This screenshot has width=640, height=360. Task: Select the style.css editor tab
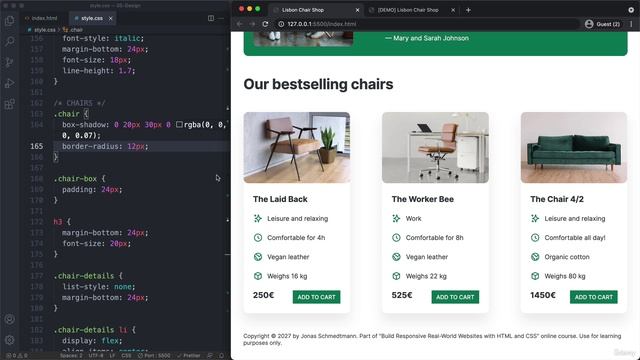click(92, 18)
